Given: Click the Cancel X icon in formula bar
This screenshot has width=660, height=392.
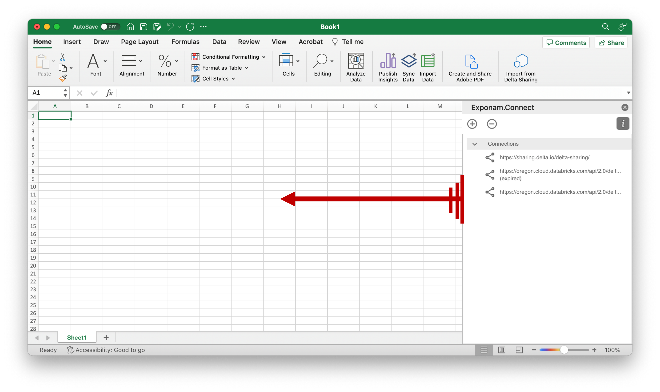Looking at the screenshot, I should [80, 93].
